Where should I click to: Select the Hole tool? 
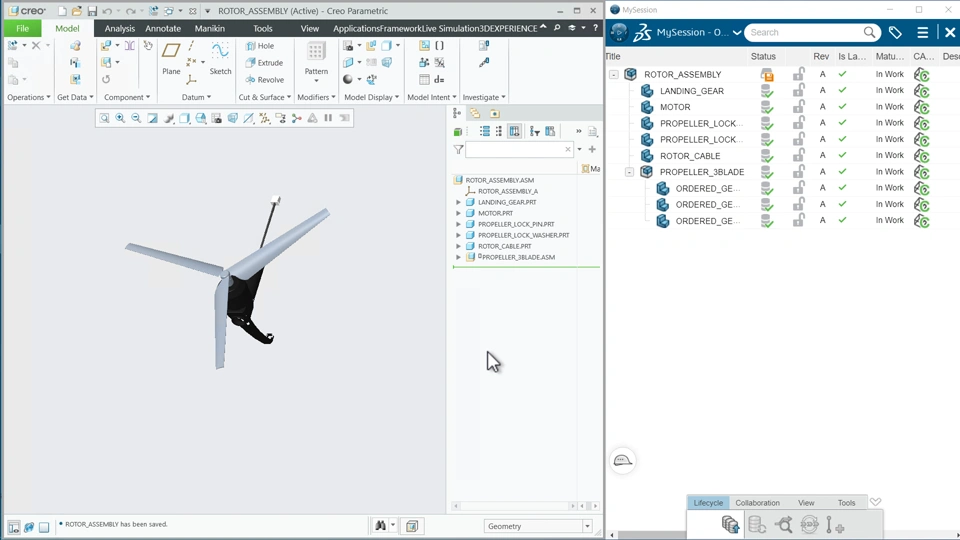tap(260, 46)
